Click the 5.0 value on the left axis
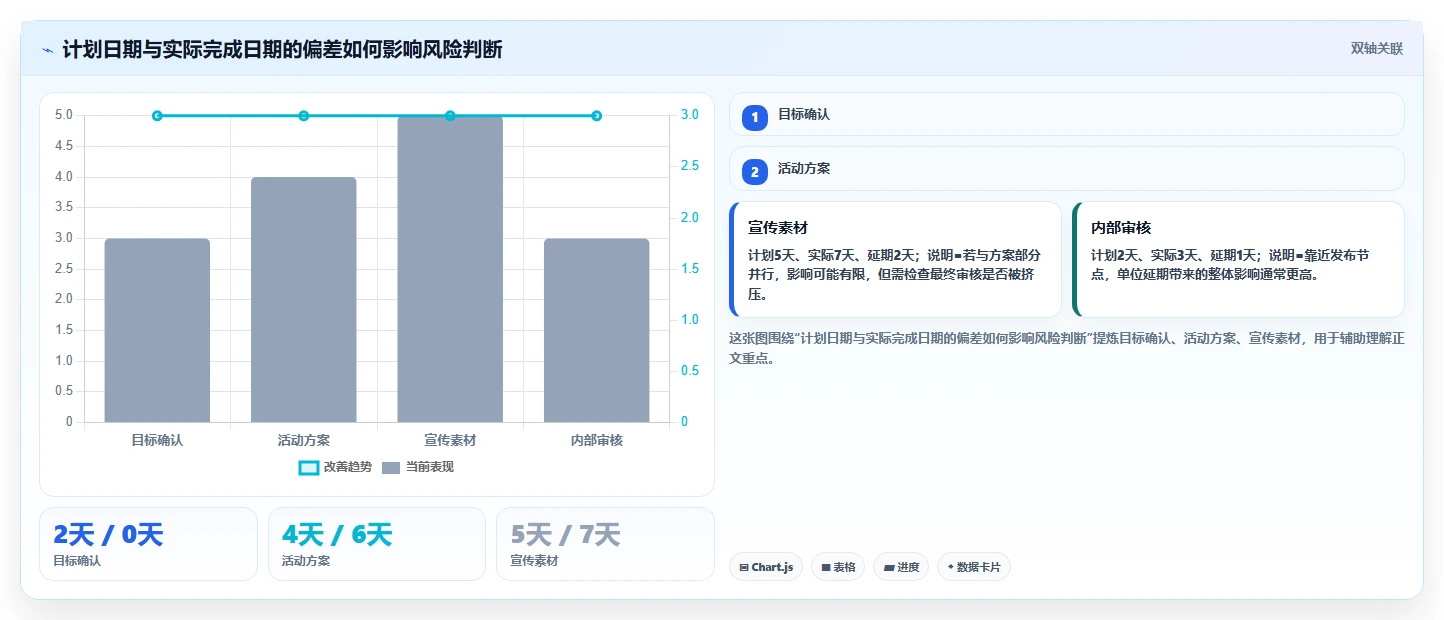 (63, 115)
